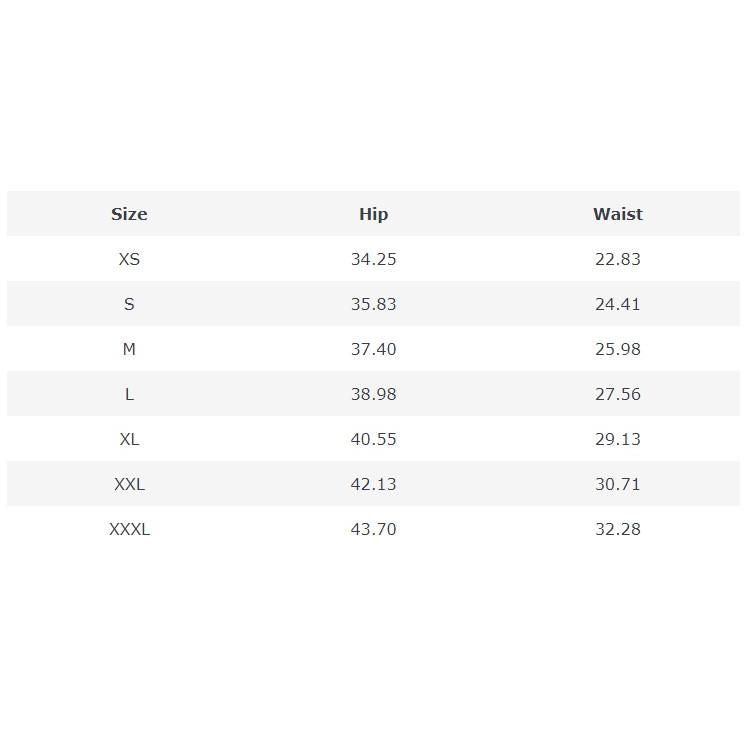Click hip value 35.83
Viewport: 748px width, 748px height.
pos(373,304)
